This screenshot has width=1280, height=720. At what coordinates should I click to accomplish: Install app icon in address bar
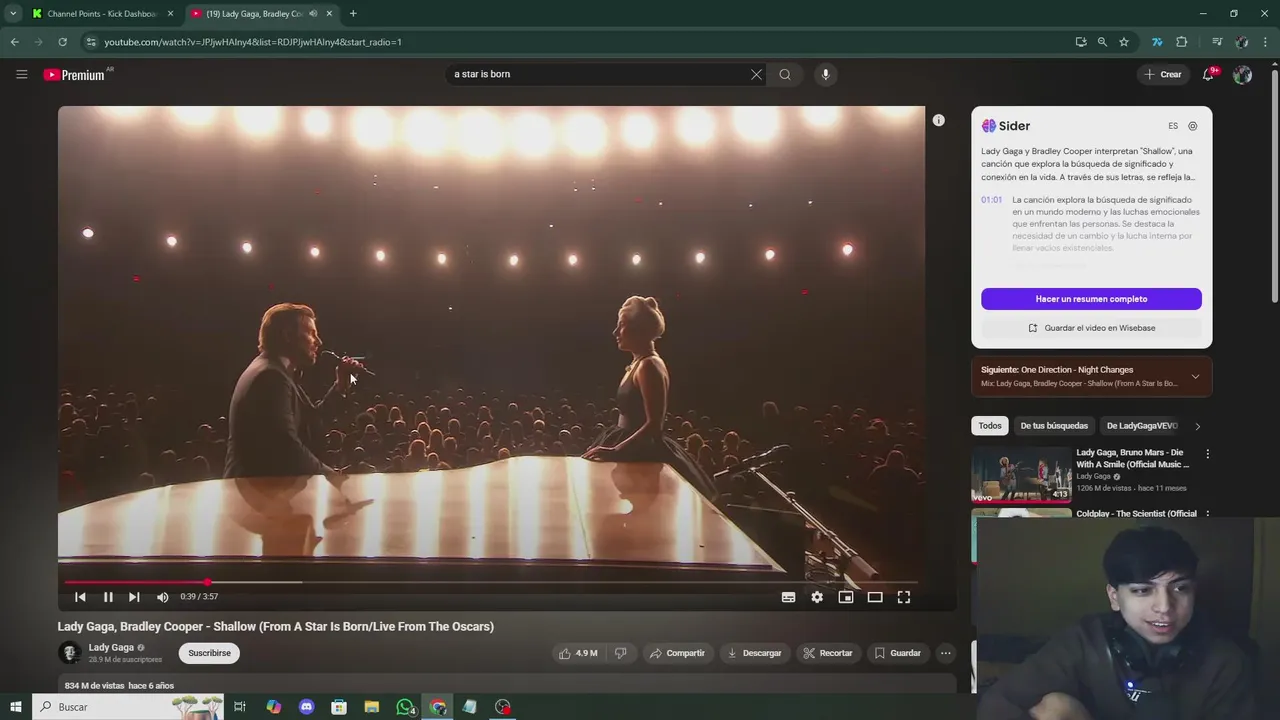(x=1081, y=42)
